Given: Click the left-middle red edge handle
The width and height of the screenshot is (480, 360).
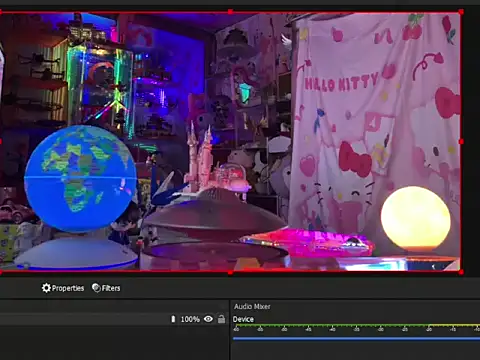Looking at the screenshot, I should [x=1, y=142].
